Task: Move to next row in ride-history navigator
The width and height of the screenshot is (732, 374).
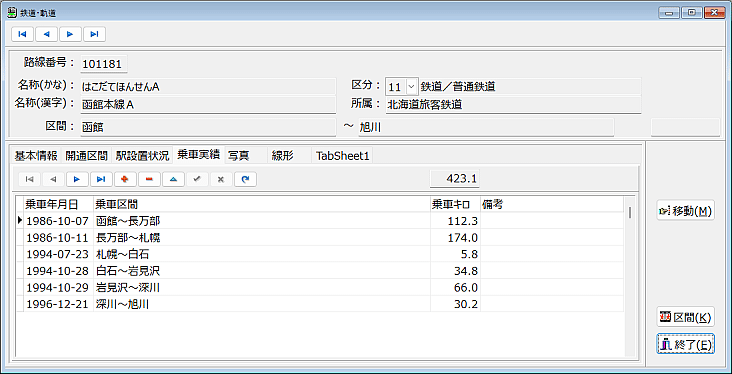Action: point(77,179)
